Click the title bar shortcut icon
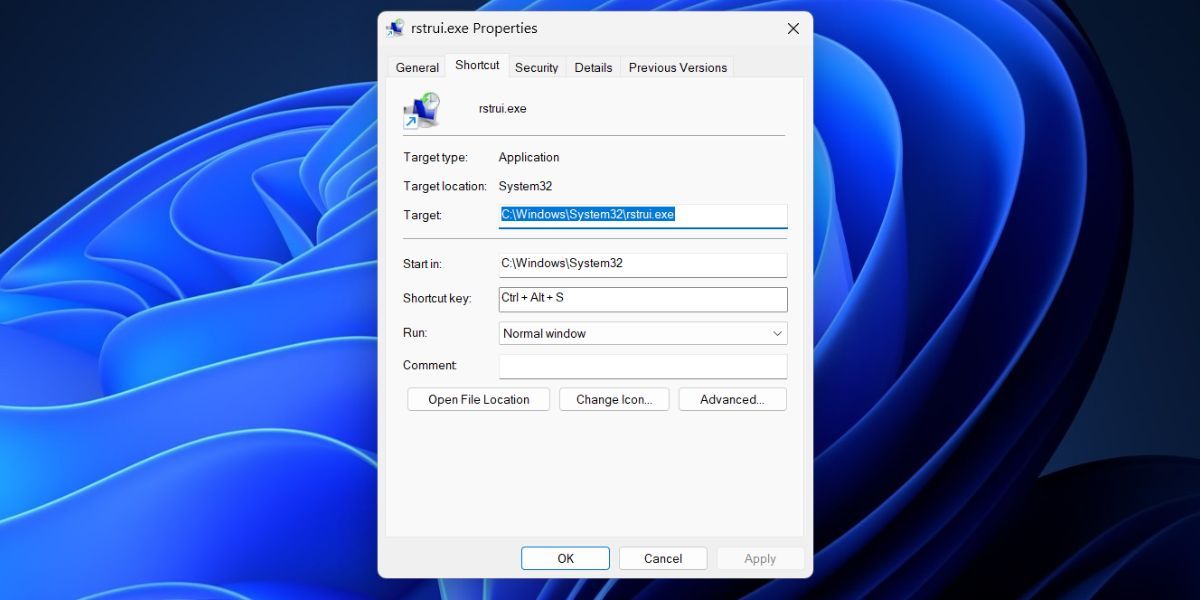This screenshot has width=1200, height=600. (395, 28)
